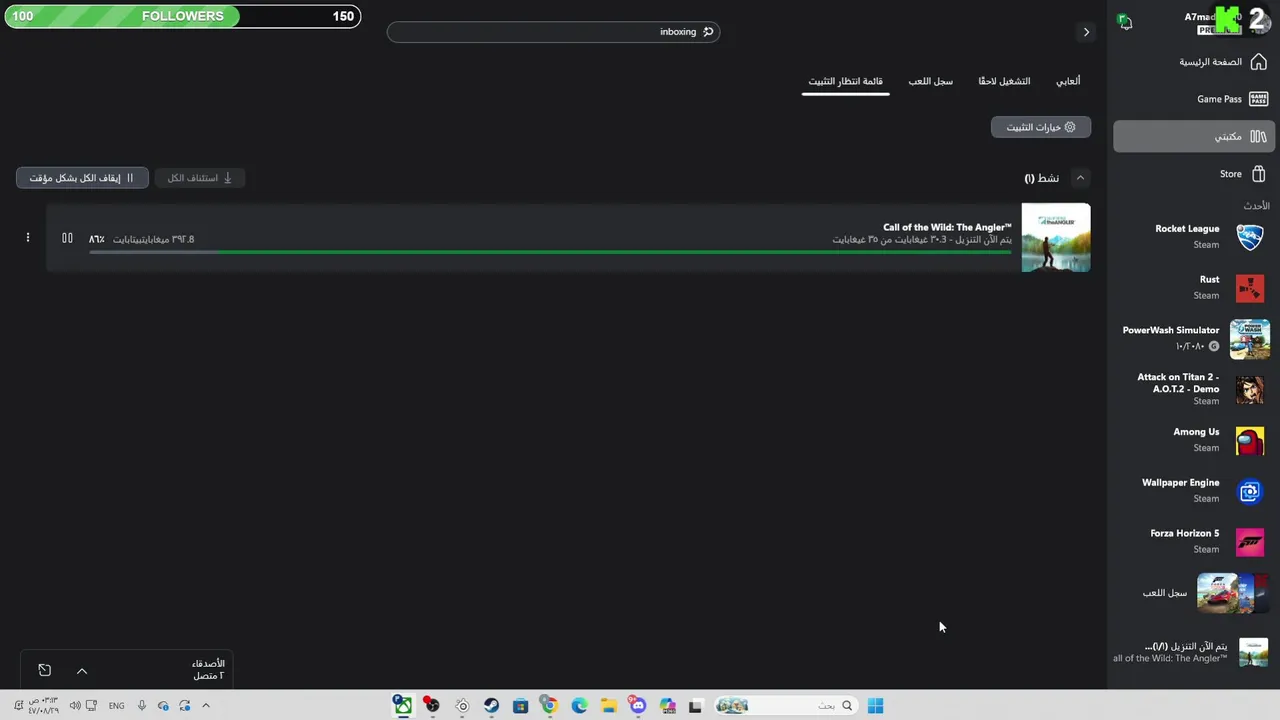Click استئناف الكل resume all button
Image resolution: width=1280 pixels, height=720 pixels.
point(200,178)
